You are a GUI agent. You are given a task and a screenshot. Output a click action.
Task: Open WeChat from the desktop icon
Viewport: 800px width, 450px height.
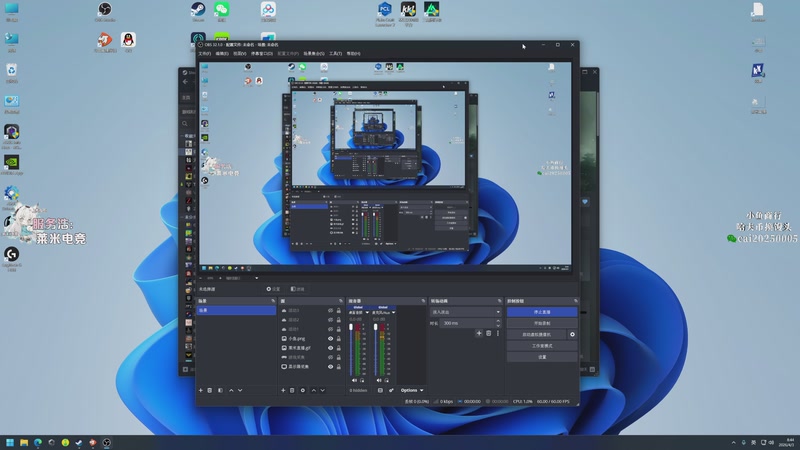point(221,10)
